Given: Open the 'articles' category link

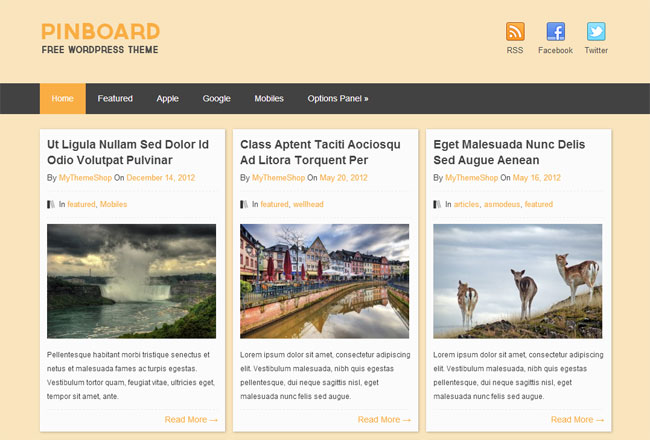Looking at the screenshot, I should [x=466, y=204].
